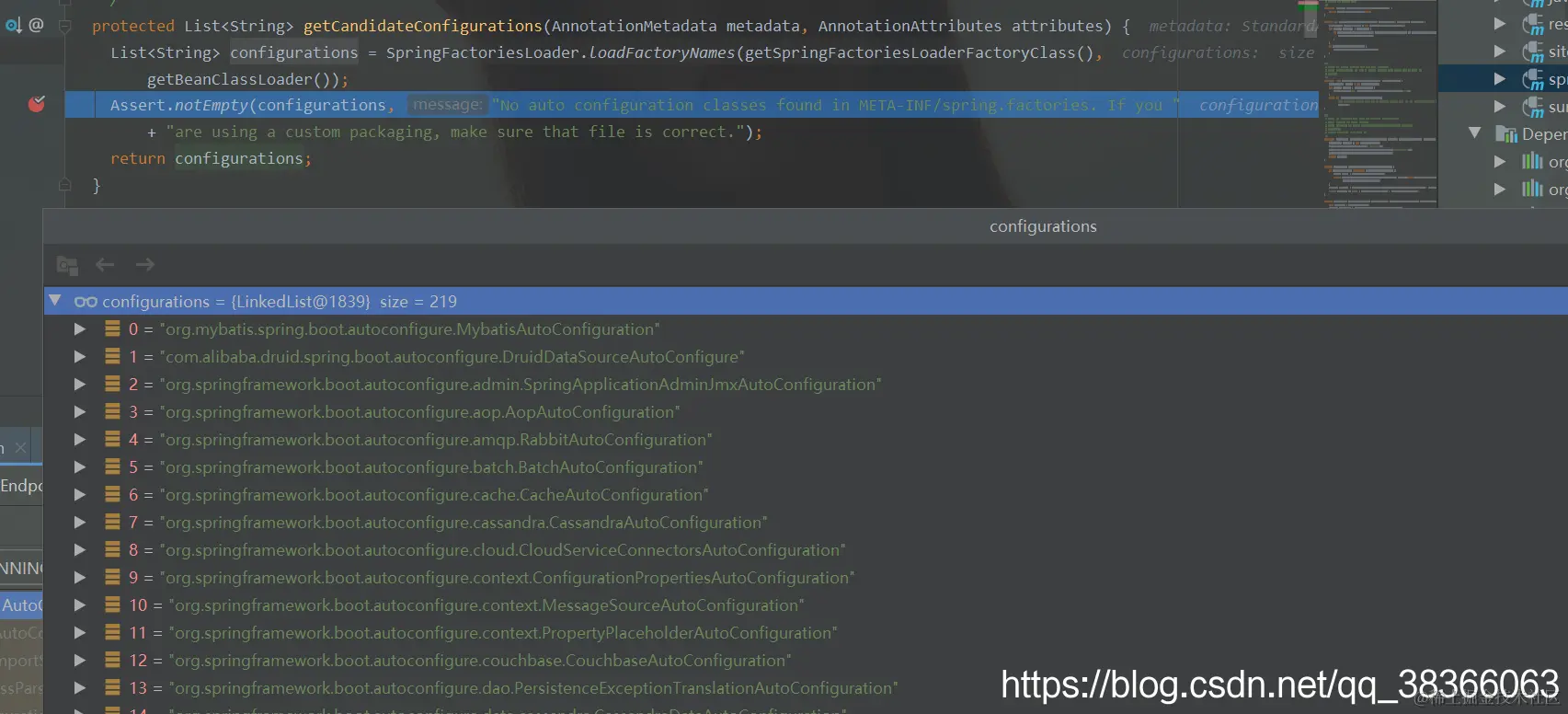Click the field icon of element 6

click(x=112, y=494)
